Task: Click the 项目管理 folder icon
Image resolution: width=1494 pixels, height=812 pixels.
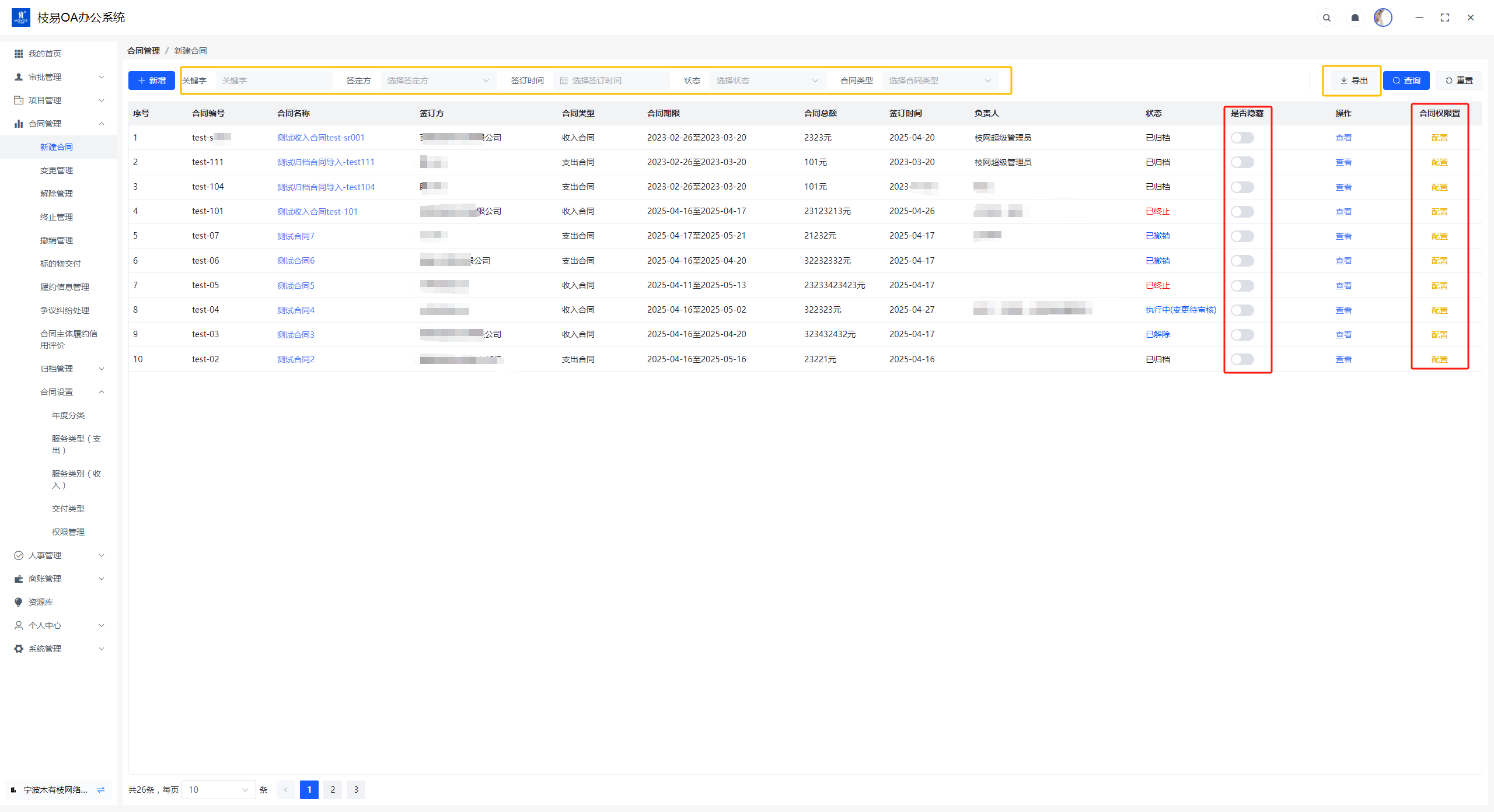Action: (x=19, y=100)
